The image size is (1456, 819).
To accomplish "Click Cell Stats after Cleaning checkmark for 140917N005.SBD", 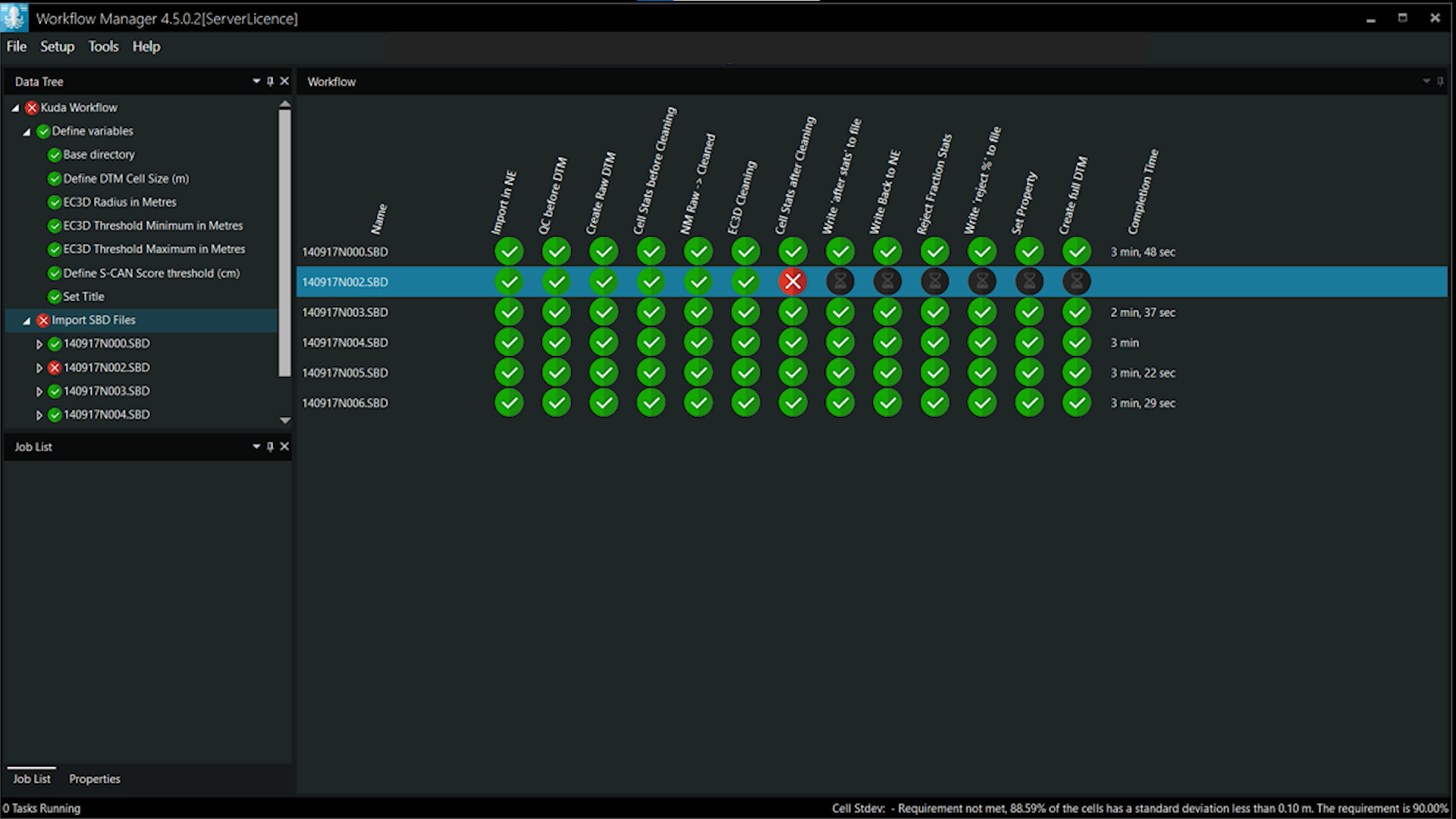I will (x=792, y=373).
